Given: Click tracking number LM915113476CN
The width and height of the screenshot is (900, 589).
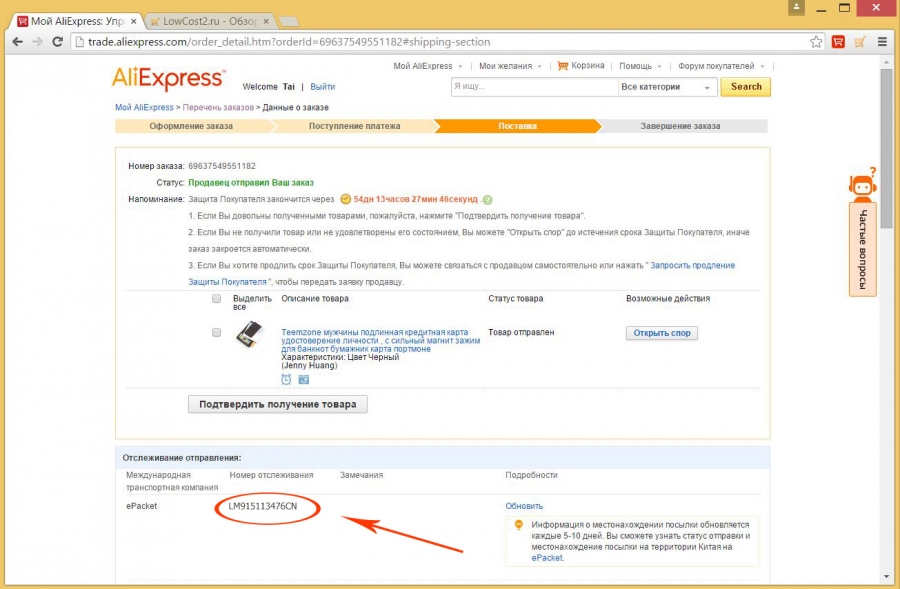Looking at the screenshot, I should tap(263, 506).
